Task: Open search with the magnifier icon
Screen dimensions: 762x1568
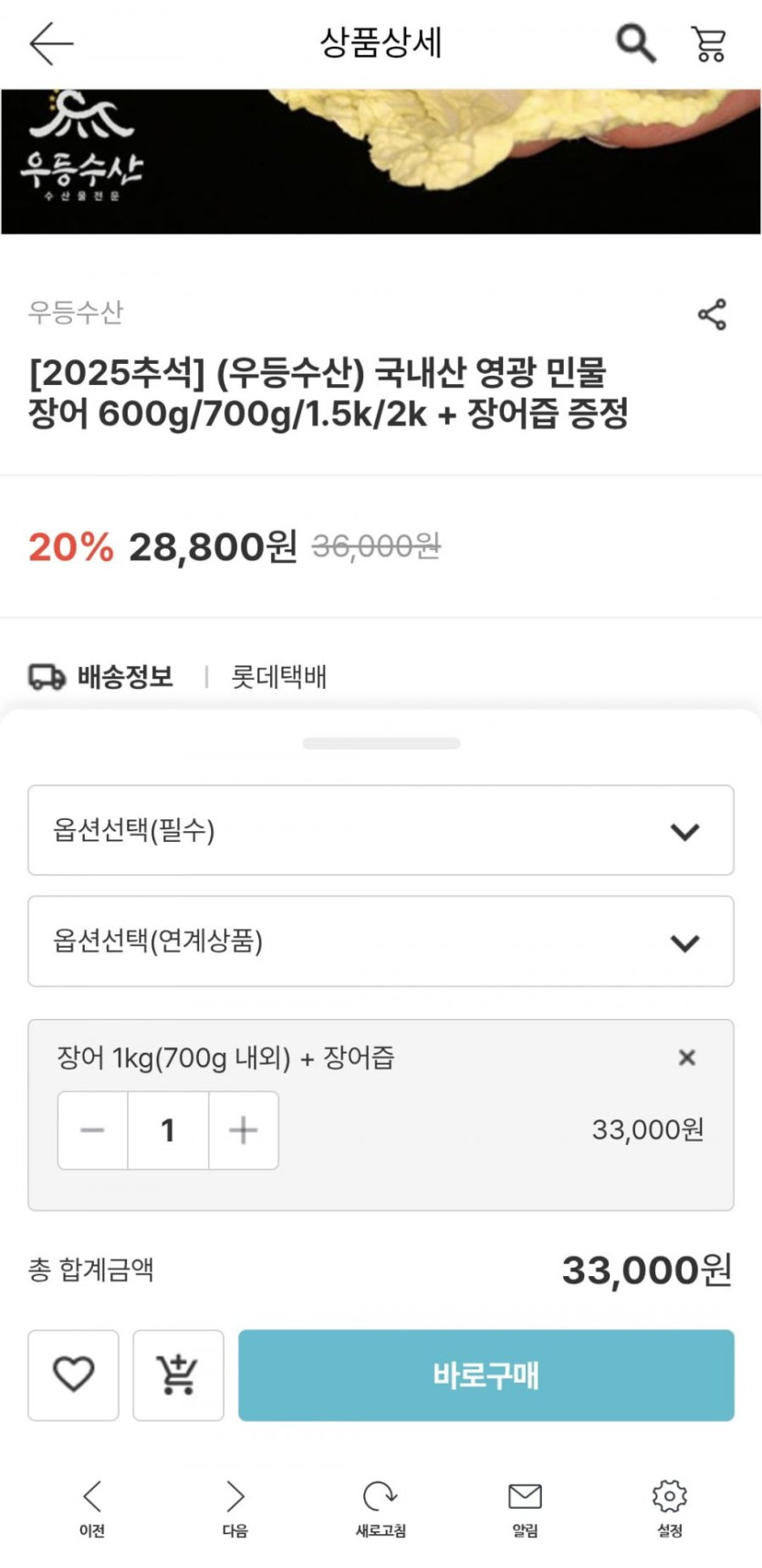Action: (635, 43)
